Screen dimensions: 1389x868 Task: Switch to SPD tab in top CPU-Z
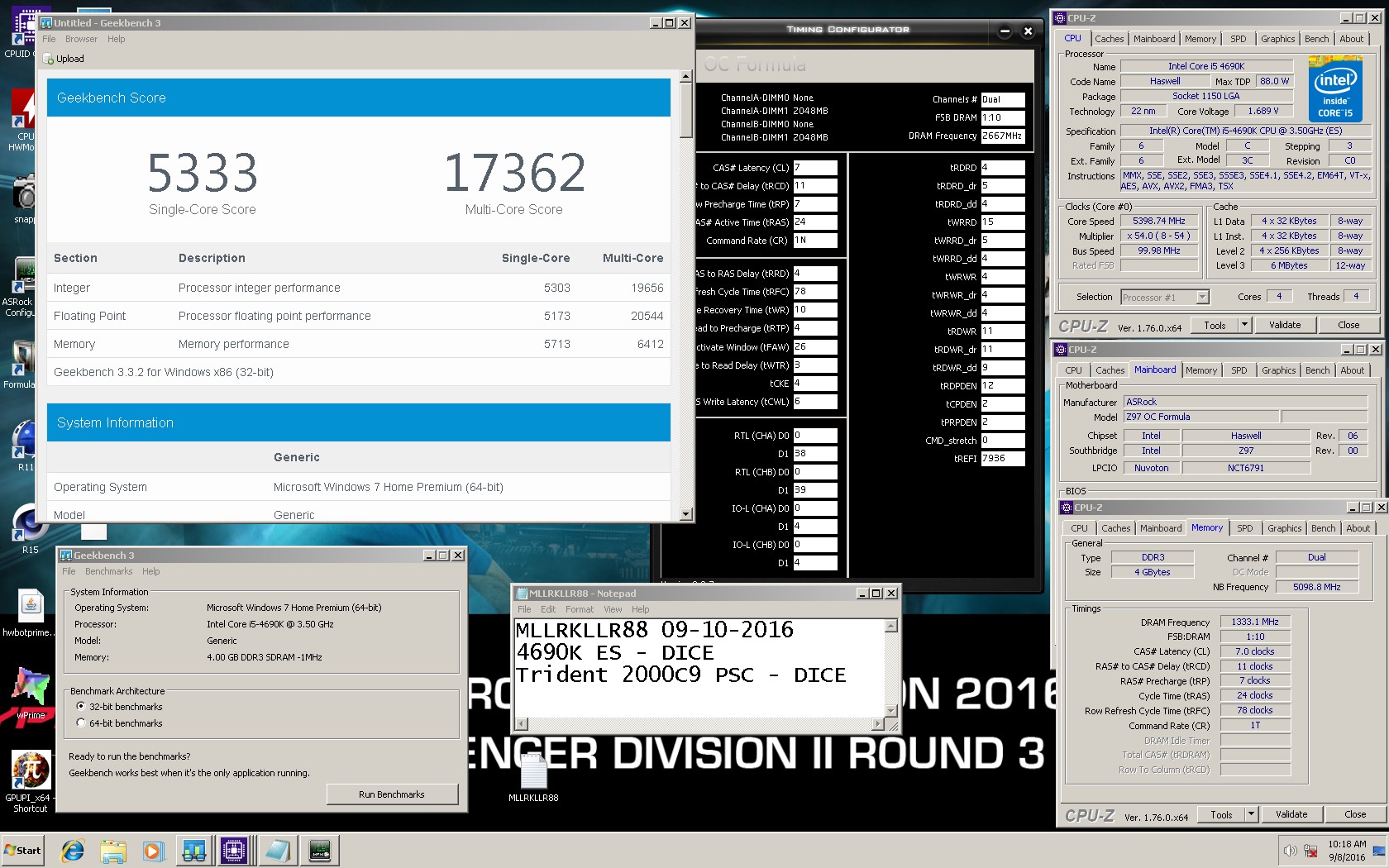point(1238,39)
